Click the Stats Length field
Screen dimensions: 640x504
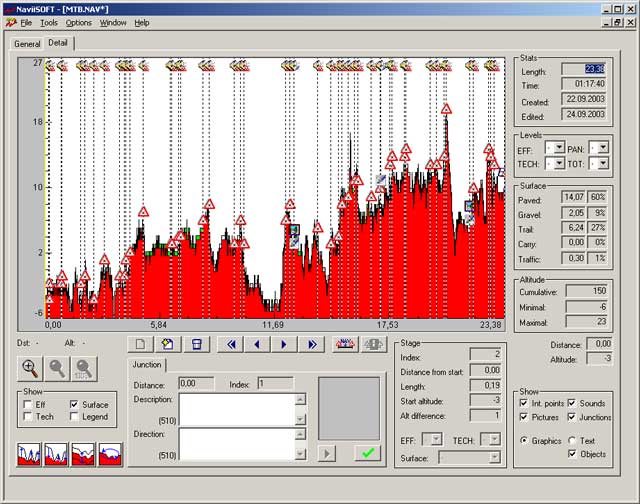tap(584, 69)
